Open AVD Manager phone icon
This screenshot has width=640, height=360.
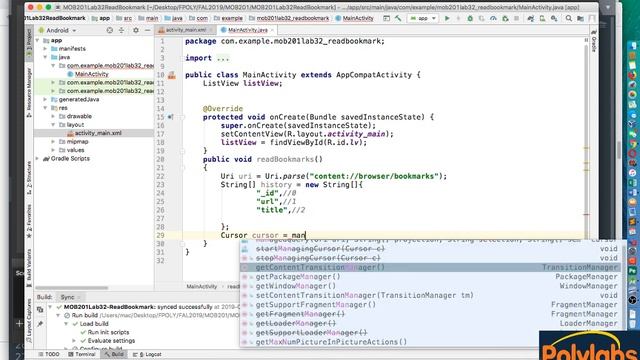coord(542,18)
